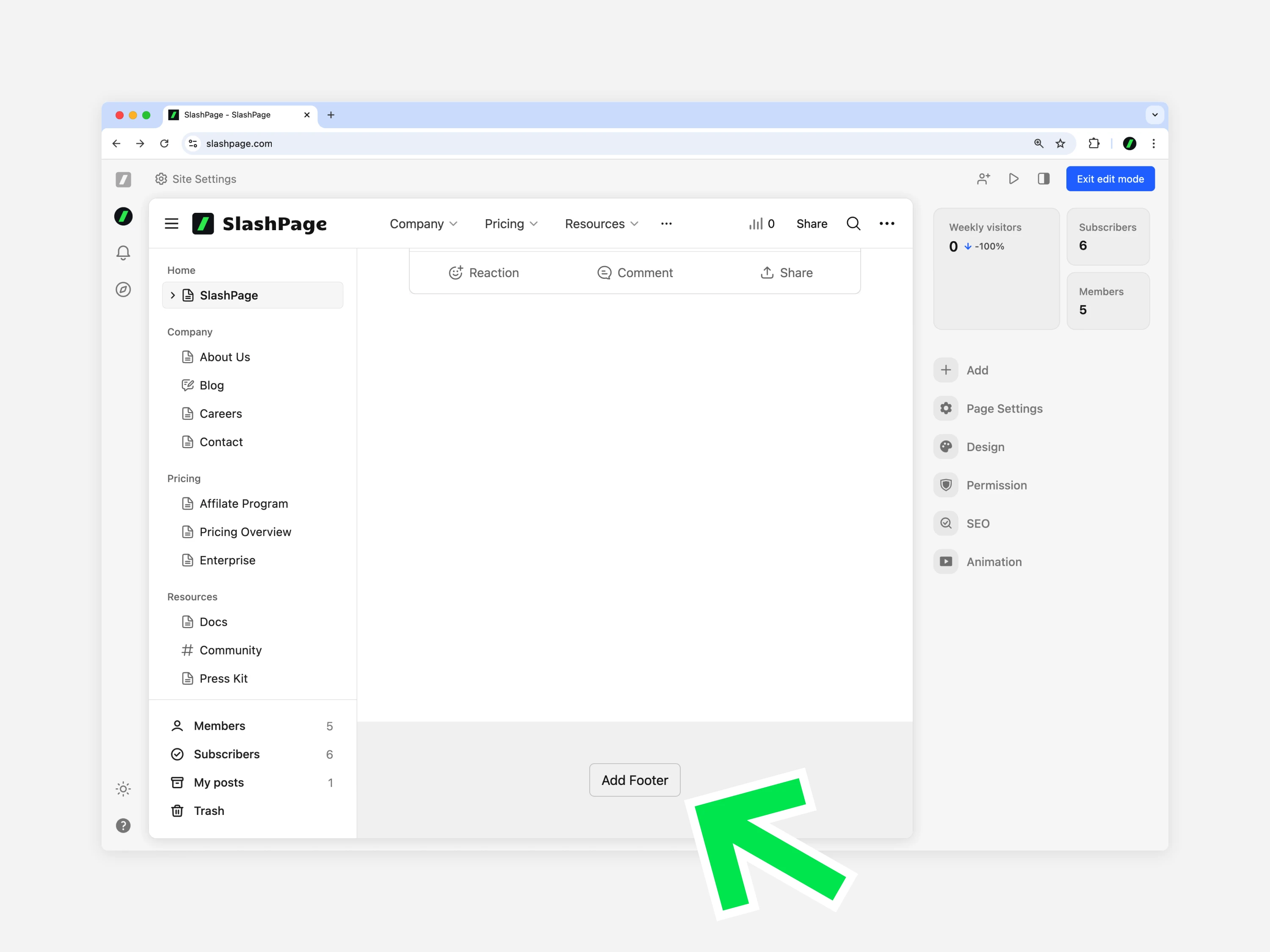This screenshot has width=1270, height=952.
Task: Click the Comment button
Action: tap(635, 273)
